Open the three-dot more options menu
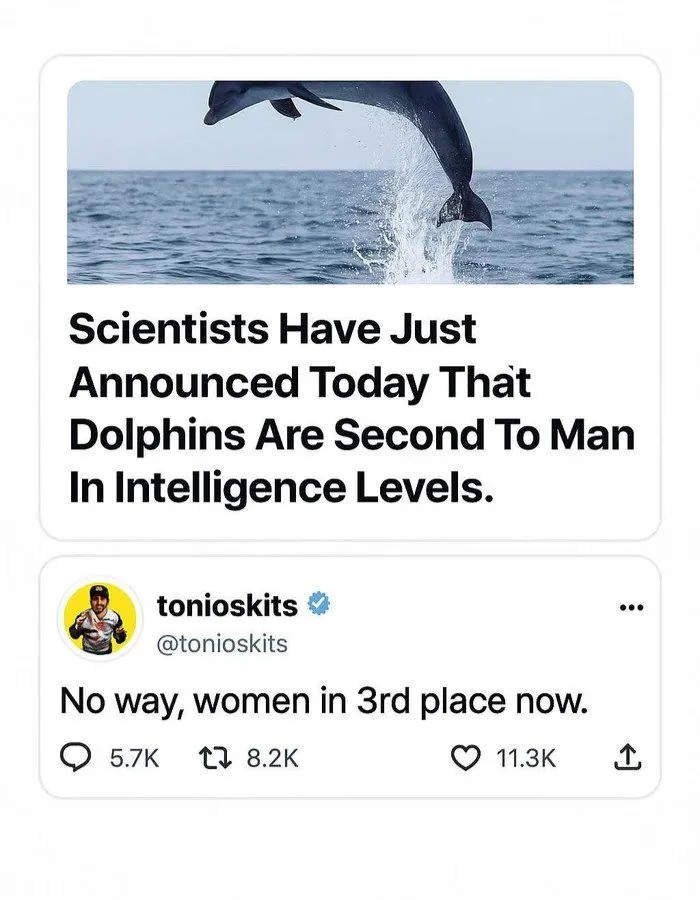 (632, 607)
